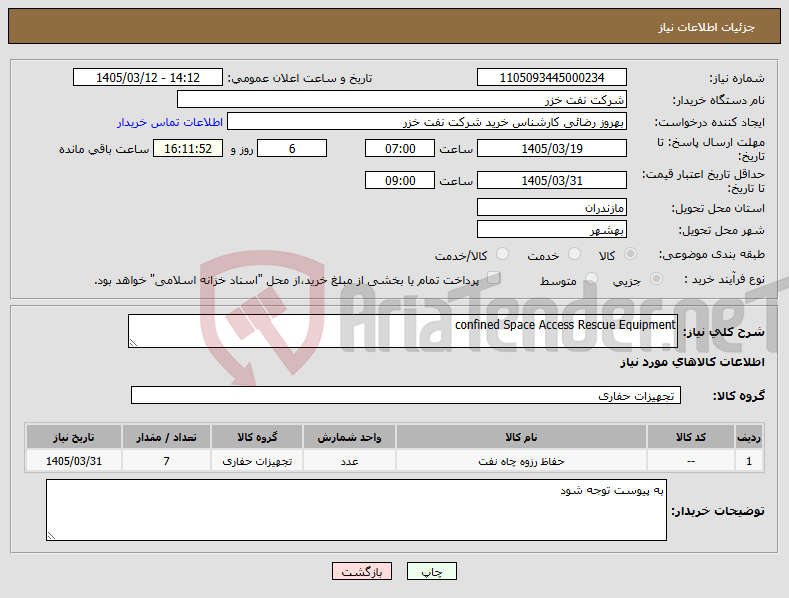Click the delivery city field بهشهر
789x598 pixels.
pyautogui.click(x=551, y=230)
